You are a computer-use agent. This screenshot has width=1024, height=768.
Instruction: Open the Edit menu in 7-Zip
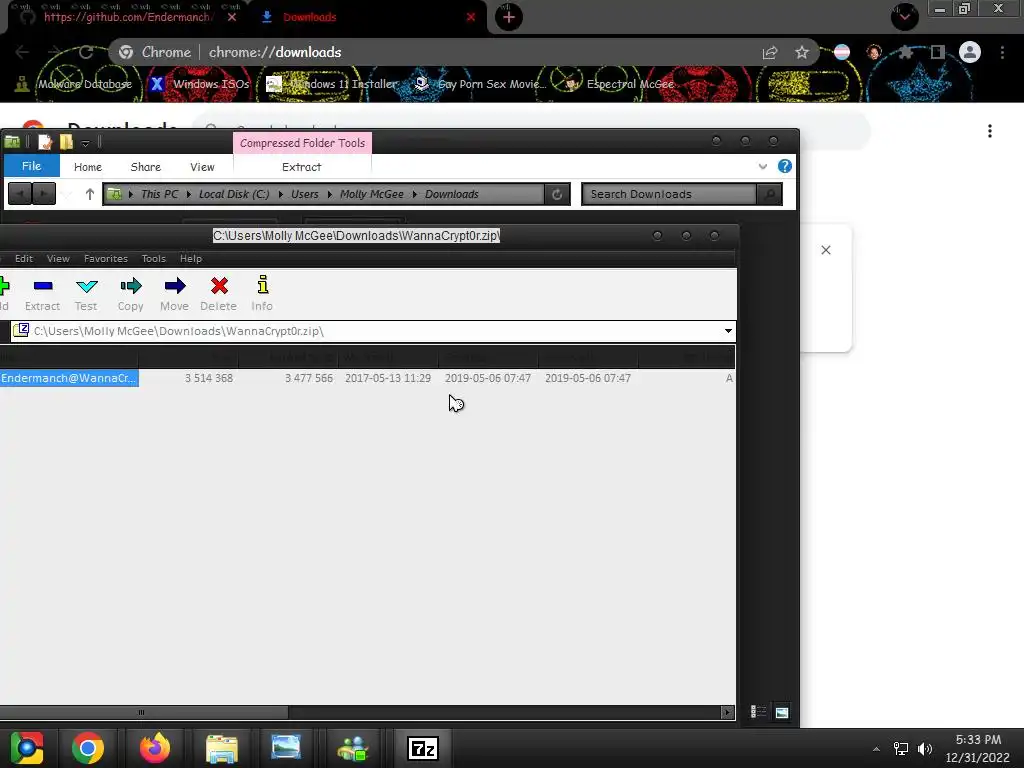(x=24, y=259)
